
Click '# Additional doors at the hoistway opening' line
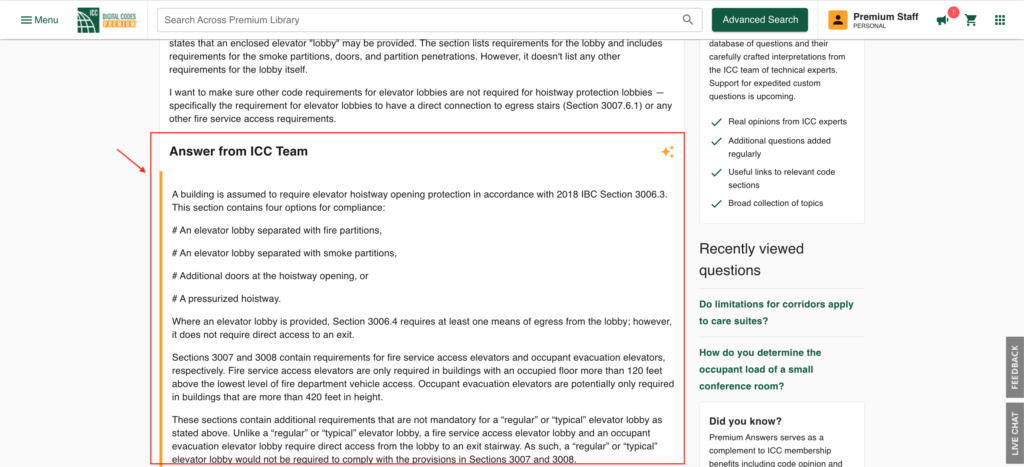(270, 276)
